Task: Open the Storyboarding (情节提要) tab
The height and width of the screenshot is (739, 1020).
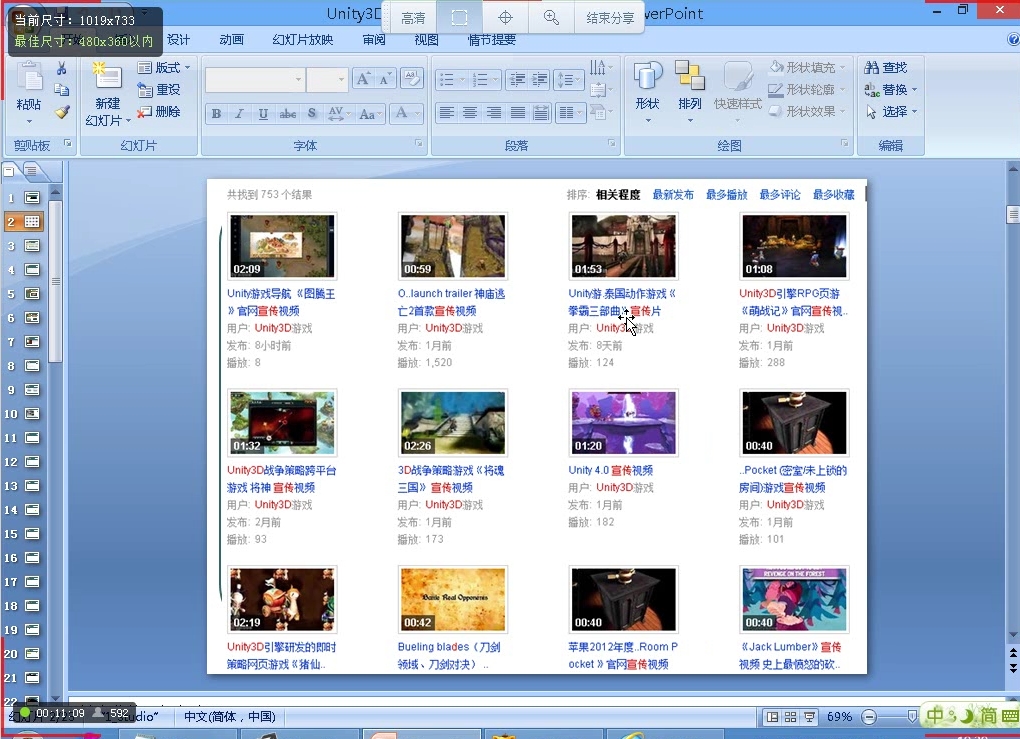Action: 492,40
